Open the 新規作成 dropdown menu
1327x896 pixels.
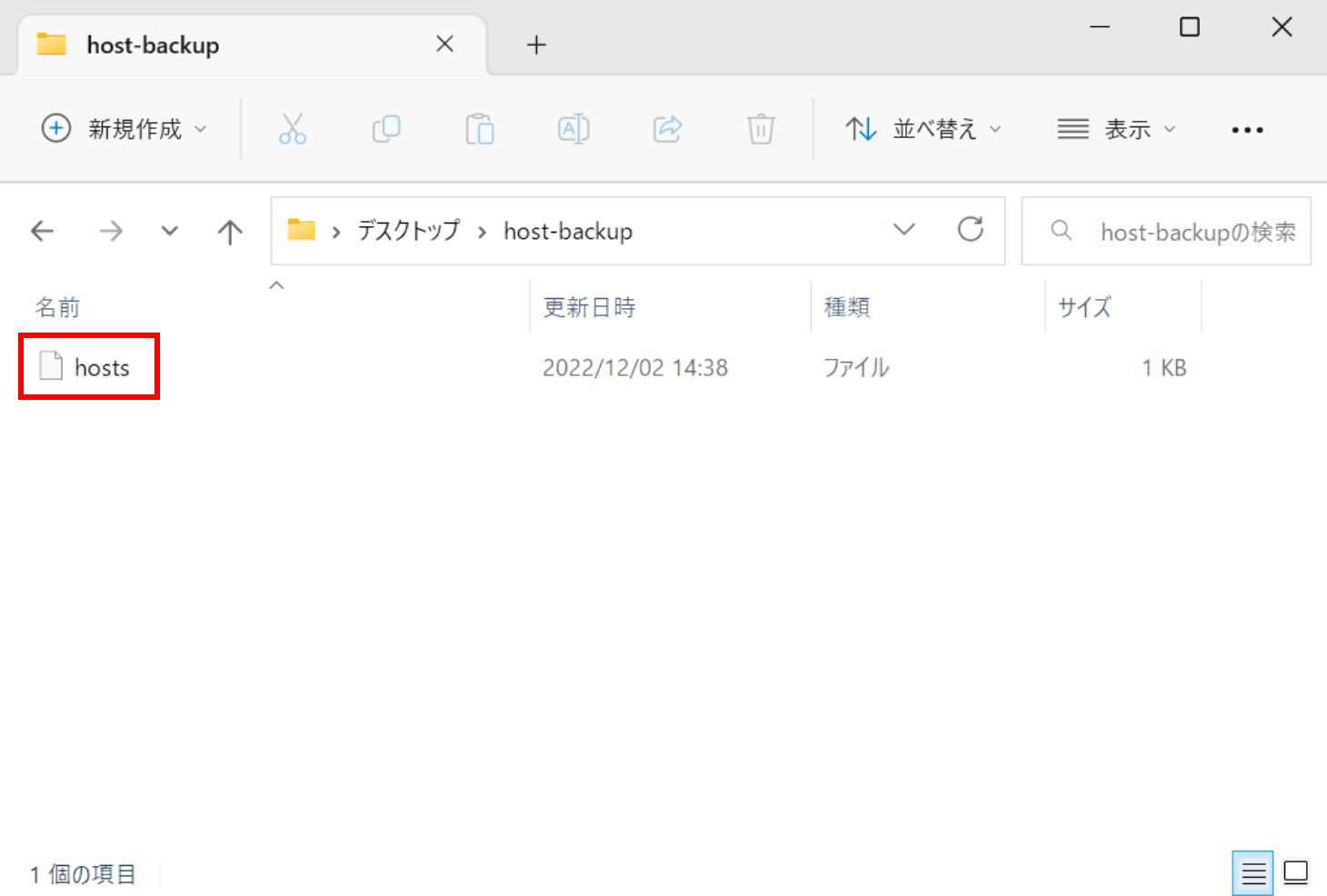click(125, 129)
